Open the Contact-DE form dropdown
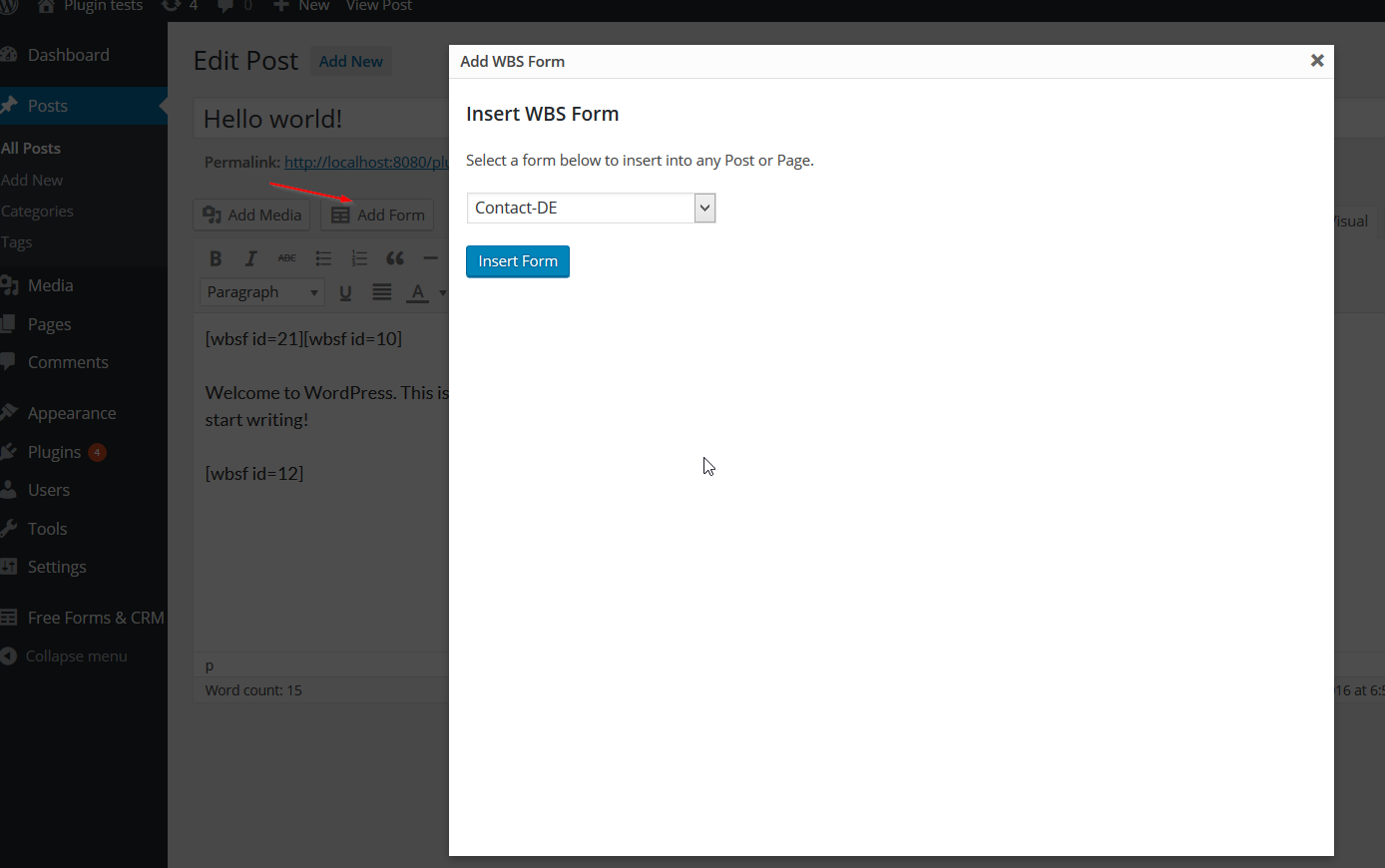1385x868 pixels. (591, 208)
